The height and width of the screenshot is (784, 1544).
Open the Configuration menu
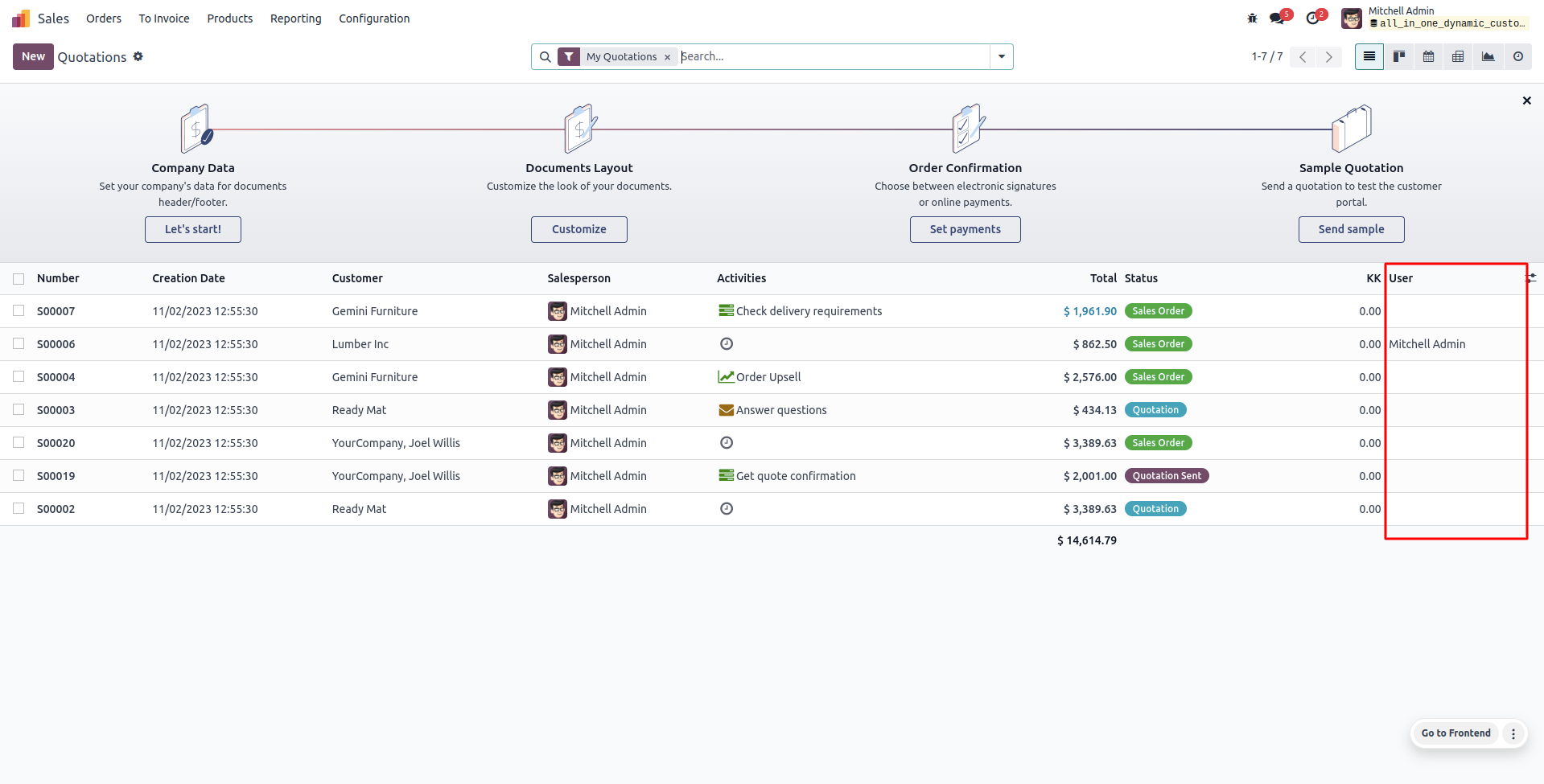coord(374,18)
